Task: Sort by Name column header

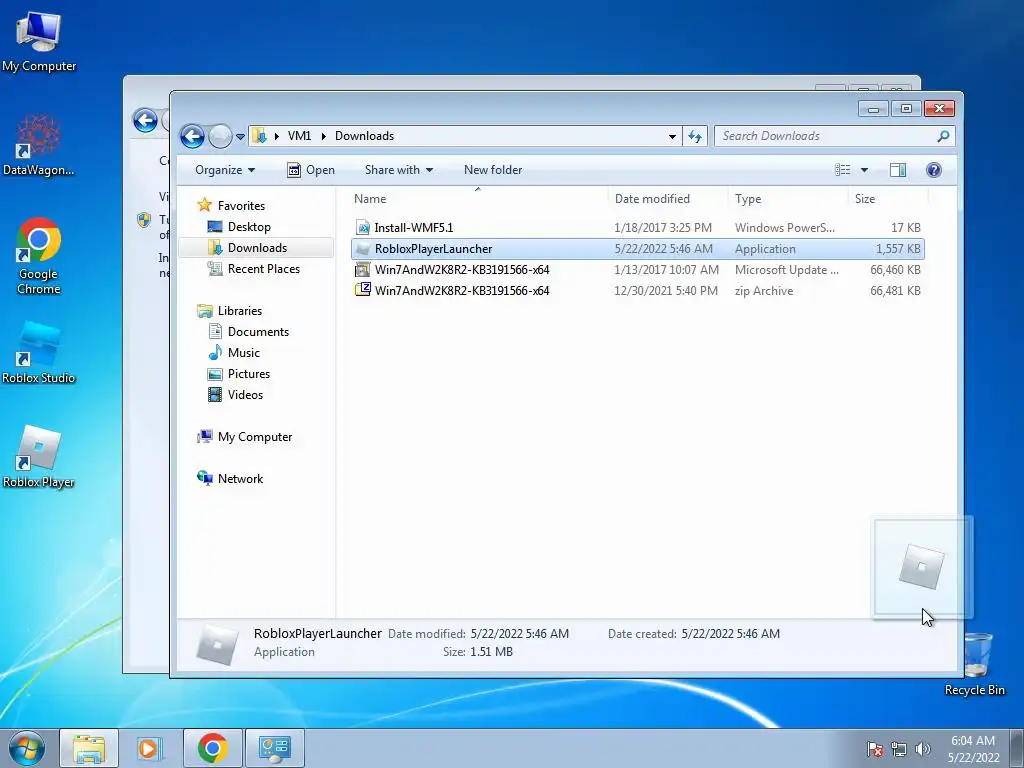Action: (x=480, y=199)
